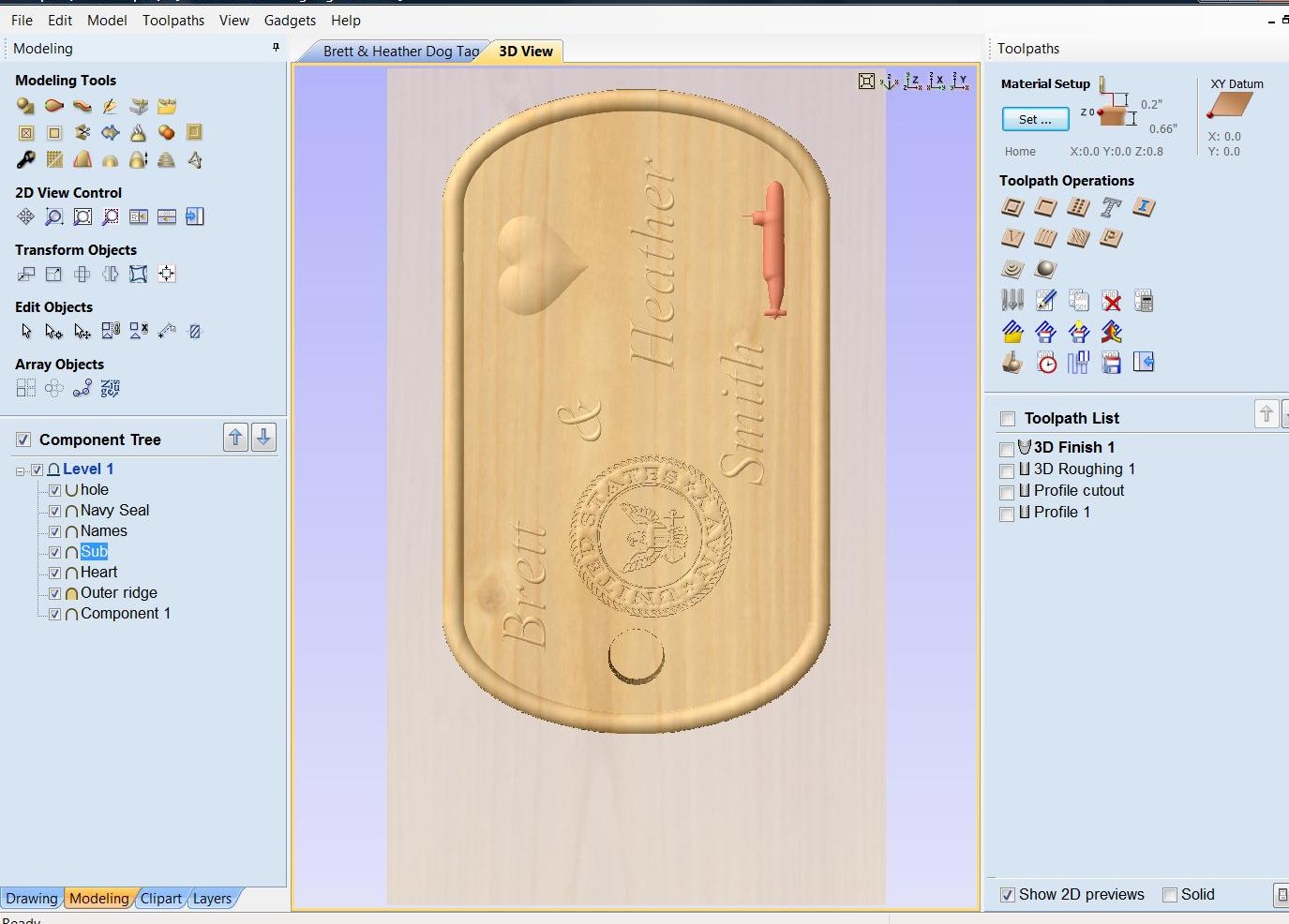The height and width of the screenshot is (924, 1289).
Task: Collapse the Level 1 tree node
Action: (x=21, y=470)
